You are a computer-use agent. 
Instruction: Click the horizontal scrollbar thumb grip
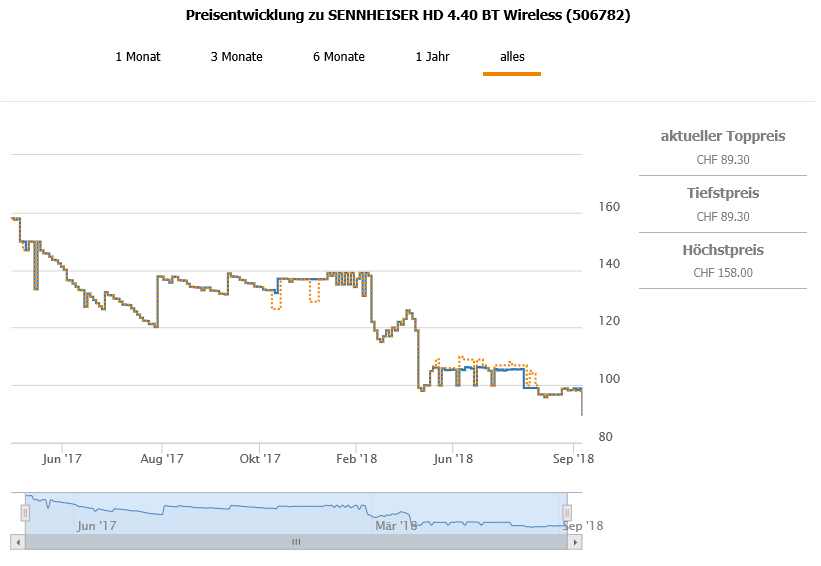click(296, 542)
